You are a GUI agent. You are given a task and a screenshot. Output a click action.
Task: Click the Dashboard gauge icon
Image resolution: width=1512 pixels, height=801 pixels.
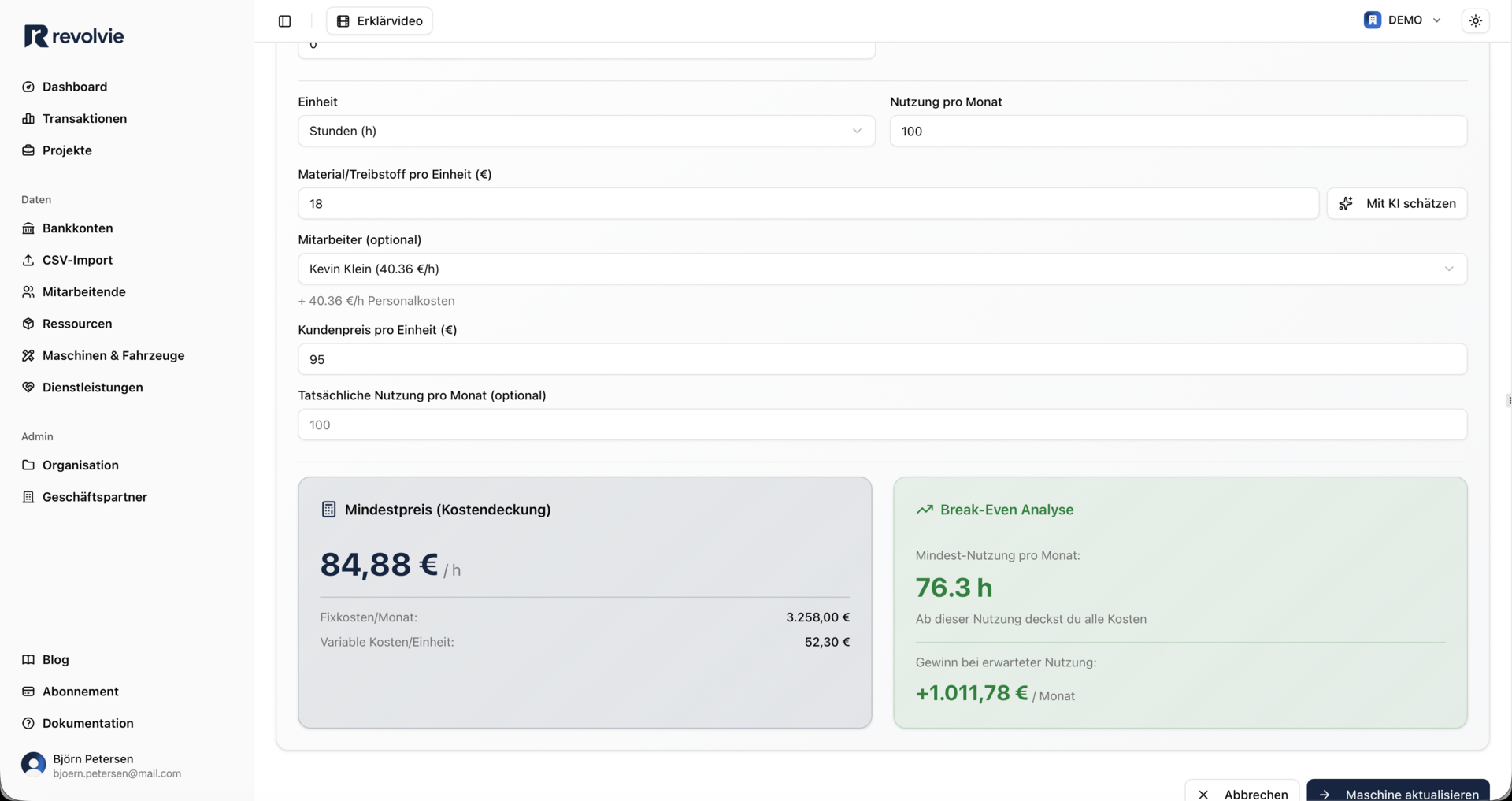28,87
